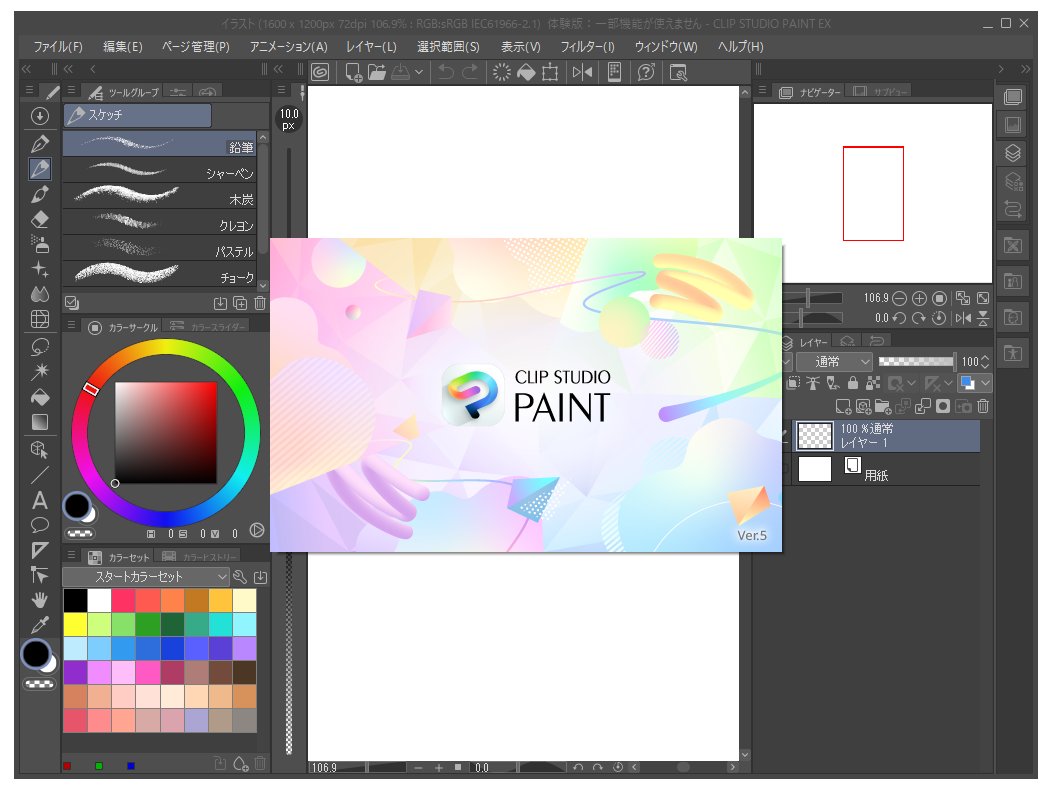
Task: Select the Airbrush tool
Action: [38, 246]
